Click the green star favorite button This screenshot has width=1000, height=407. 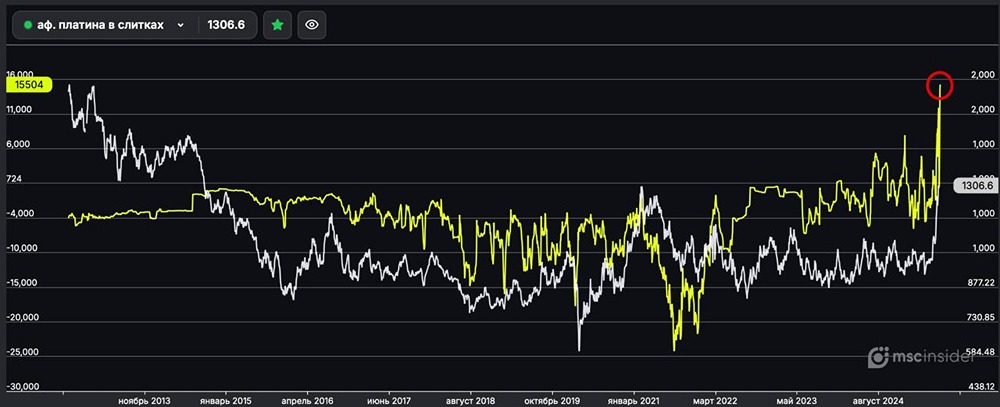277,25
